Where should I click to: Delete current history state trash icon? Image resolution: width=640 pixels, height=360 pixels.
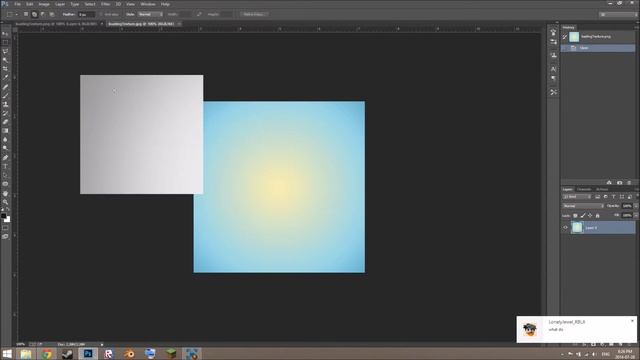coord(629,183)
